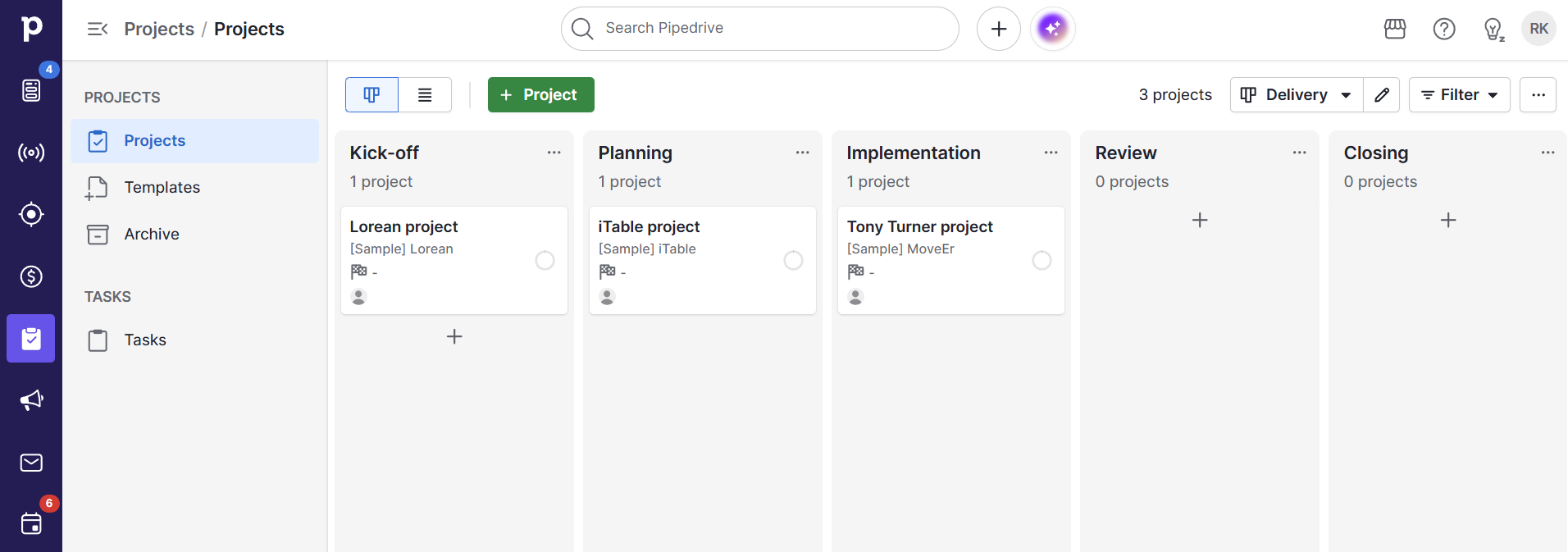1568x552 pixels.
Task: Mark Lorean project status circle
Action: 545,260
